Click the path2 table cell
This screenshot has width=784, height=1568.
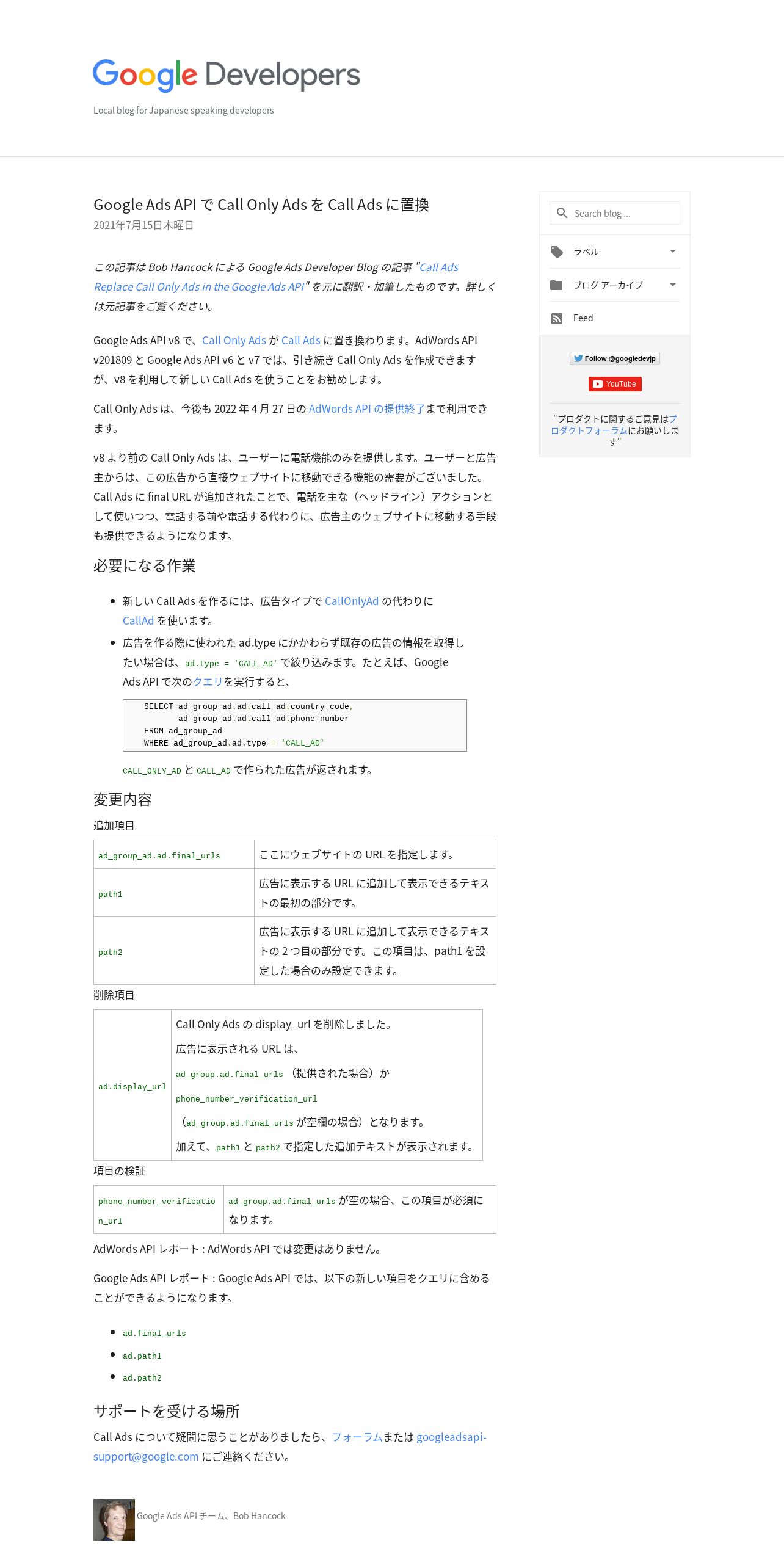(x=174, y=951)
